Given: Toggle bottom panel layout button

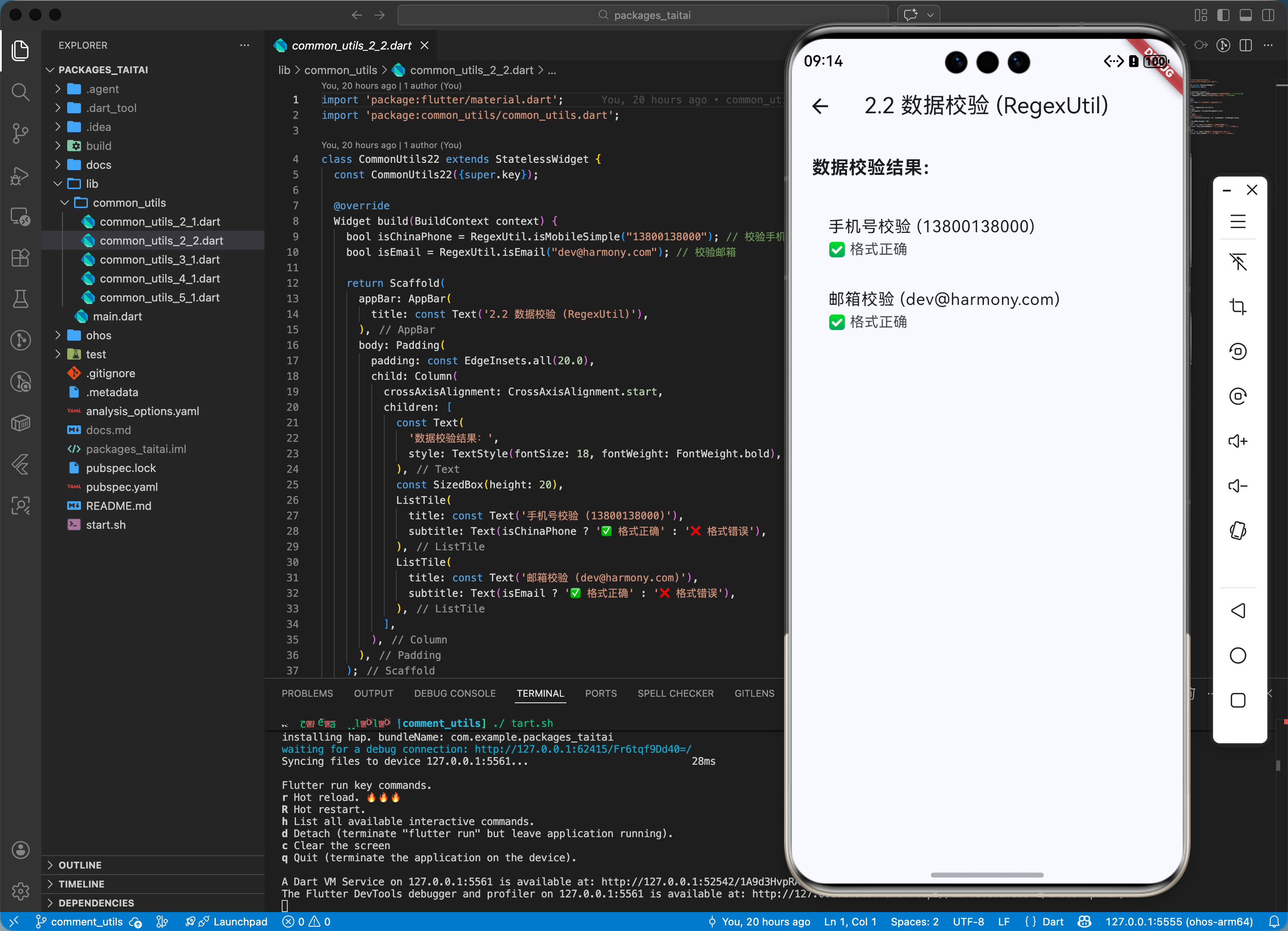Looking at the screenshot, I should click(x=1245, y=16).
